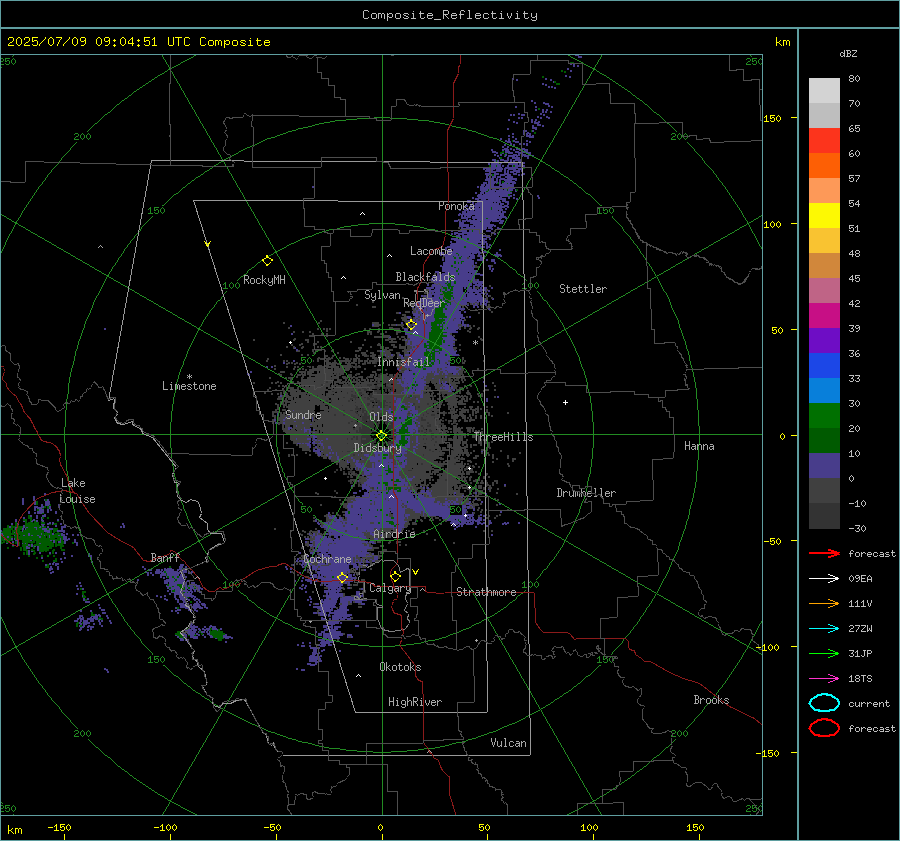
Task: Click the yellow diamond marker below Cochrane
Action: pyautogui.click(x=342, y=577)
